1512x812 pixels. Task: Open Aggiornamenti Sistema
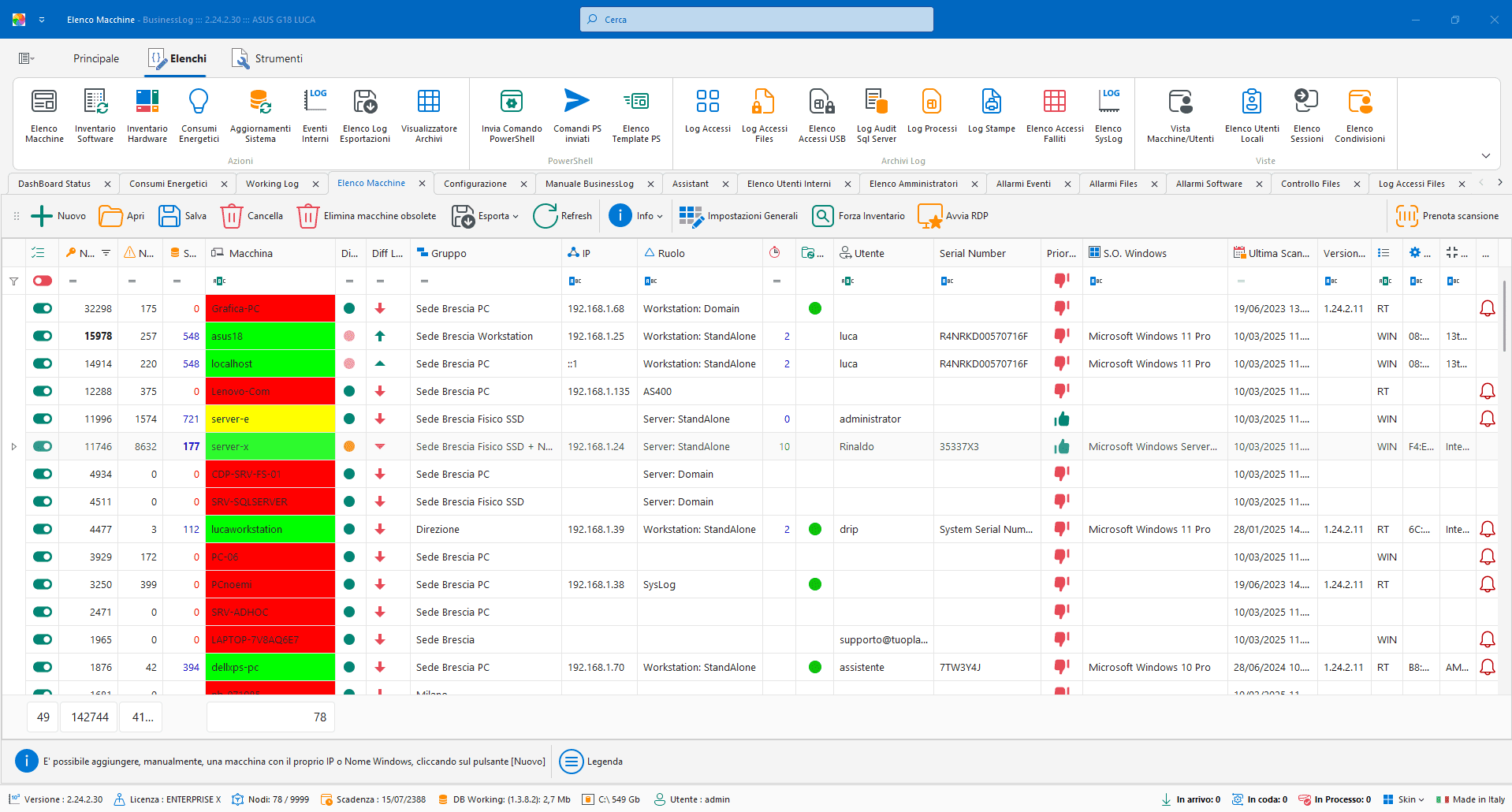click(x=260, y=116)
